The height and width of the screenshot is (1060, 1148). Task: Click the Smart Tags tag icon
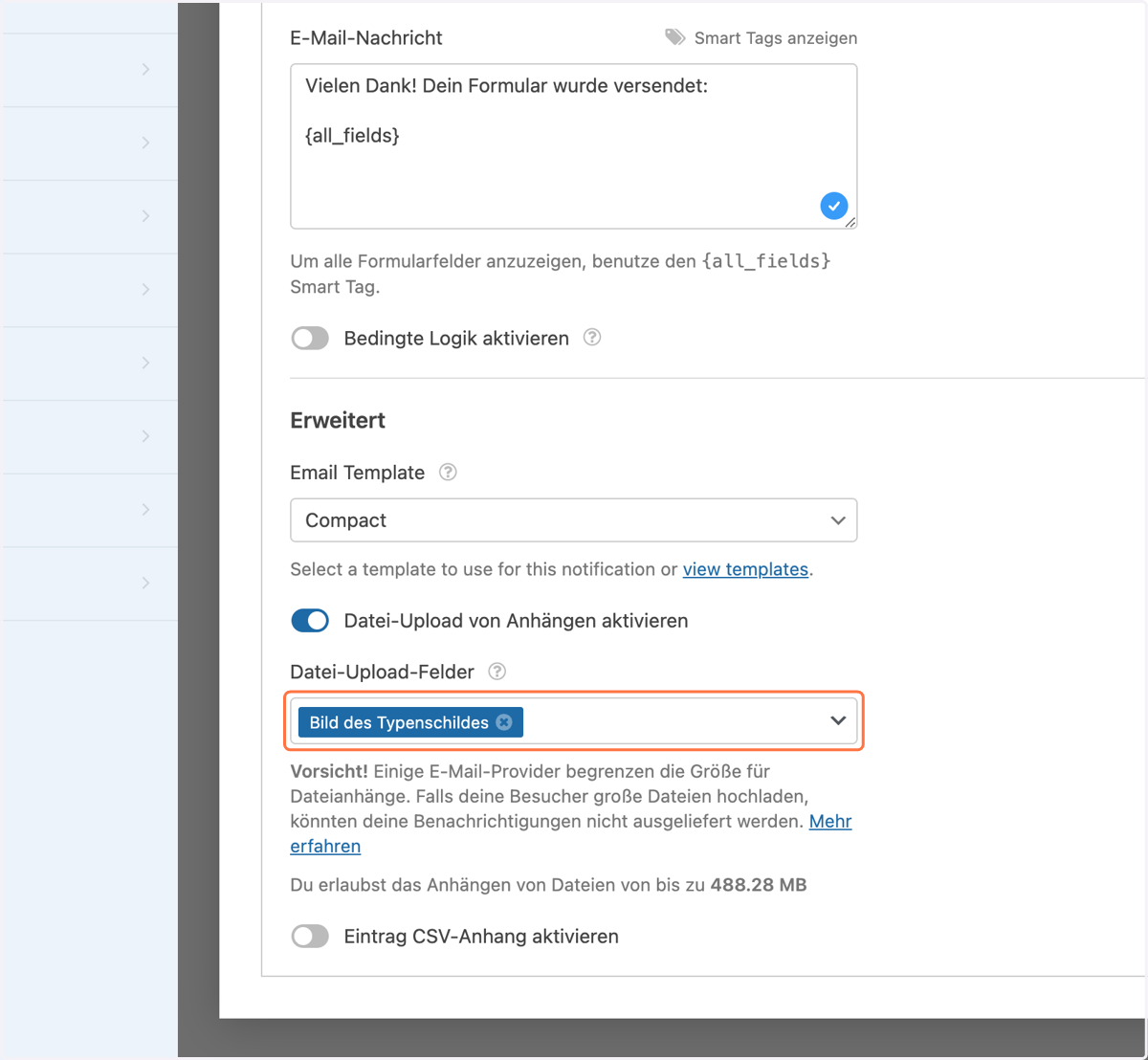coord(675,37)
